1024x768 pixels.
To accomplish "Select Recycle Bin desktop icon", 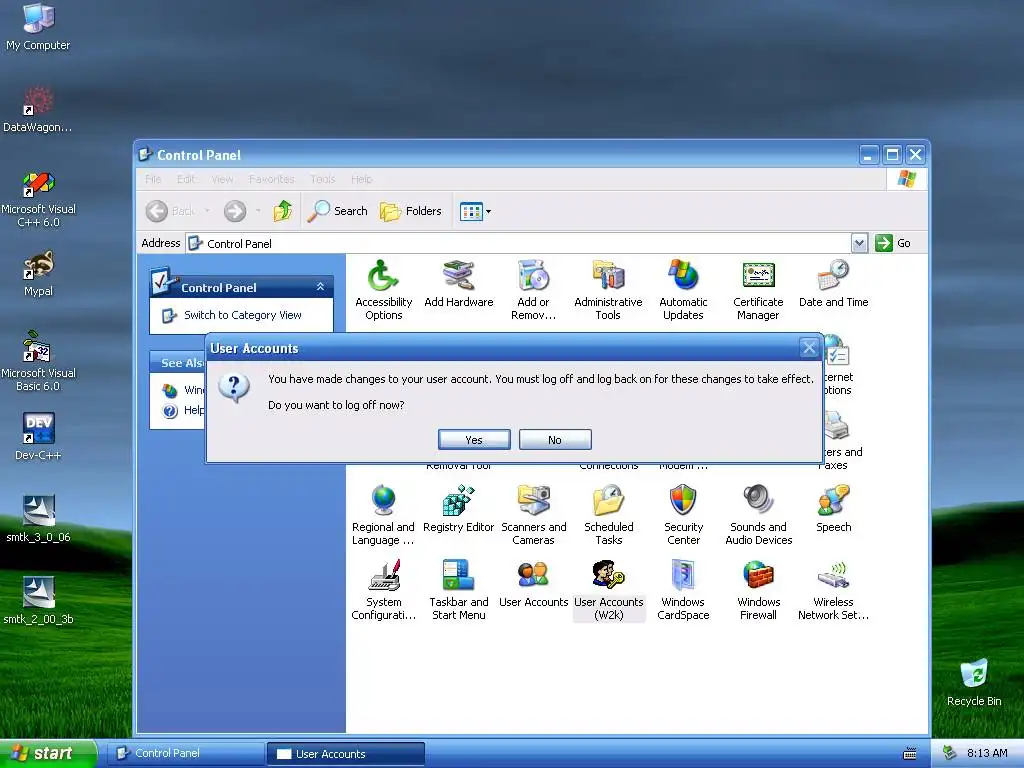I will pos(974,682).
